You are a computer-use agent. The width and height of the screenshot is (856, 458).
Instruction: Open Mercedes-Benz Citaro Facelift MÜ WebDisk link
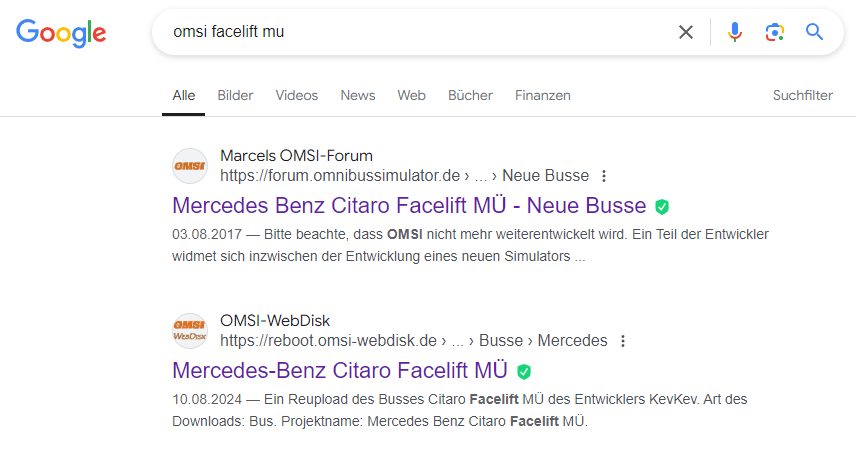click(x=340, y=371)
